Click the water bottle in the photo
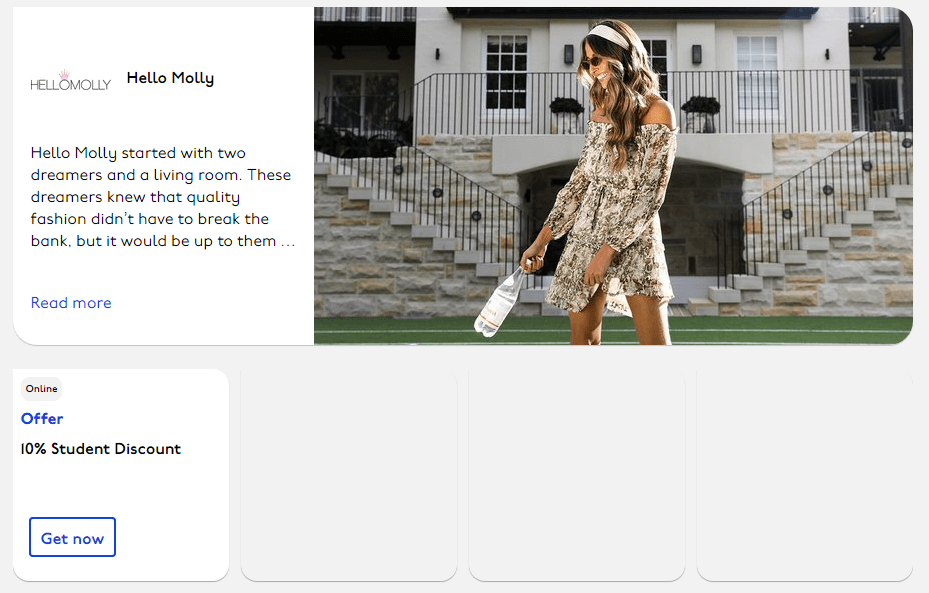The width and height of the screenshot is (929, 593). pyautogui.click(x=501, y=303)
